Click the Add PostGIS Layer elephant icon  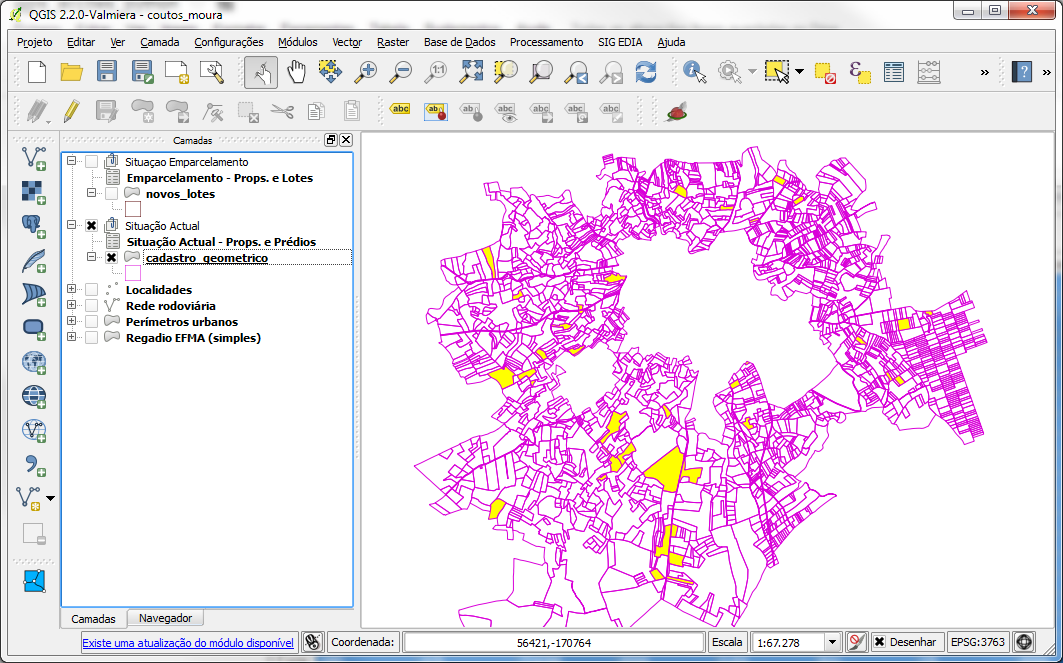pyautogui.click(x=33, y=226)
